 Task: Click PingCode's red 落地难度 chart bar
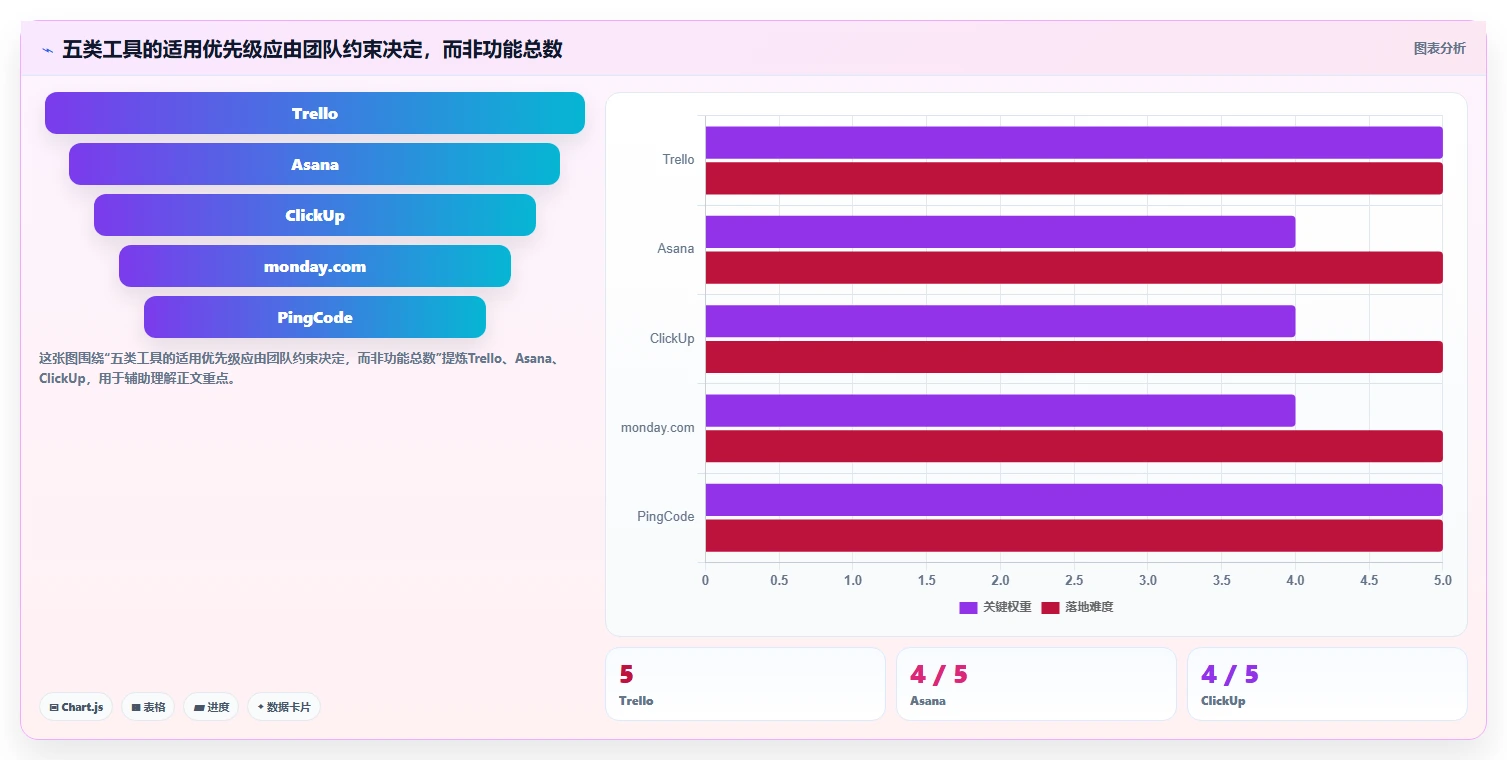[x=1074, y=535]
